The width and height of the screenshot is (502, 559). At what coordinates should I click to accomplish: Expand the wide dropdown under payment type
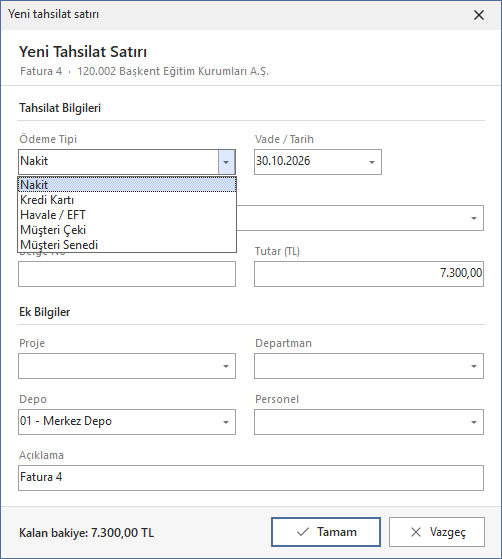coord(474,218)
